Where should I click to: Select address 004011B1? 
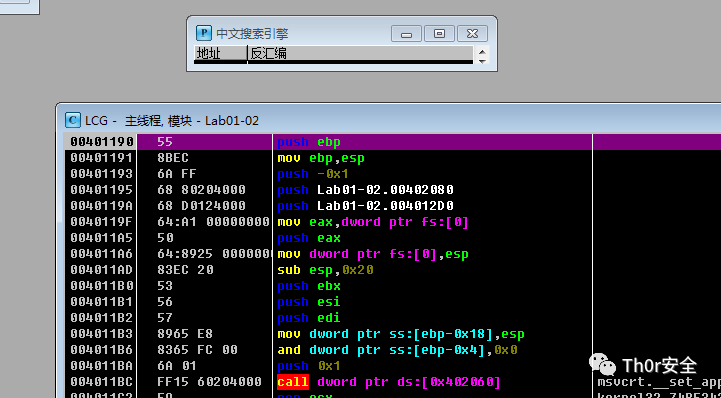tap(102, 302)
